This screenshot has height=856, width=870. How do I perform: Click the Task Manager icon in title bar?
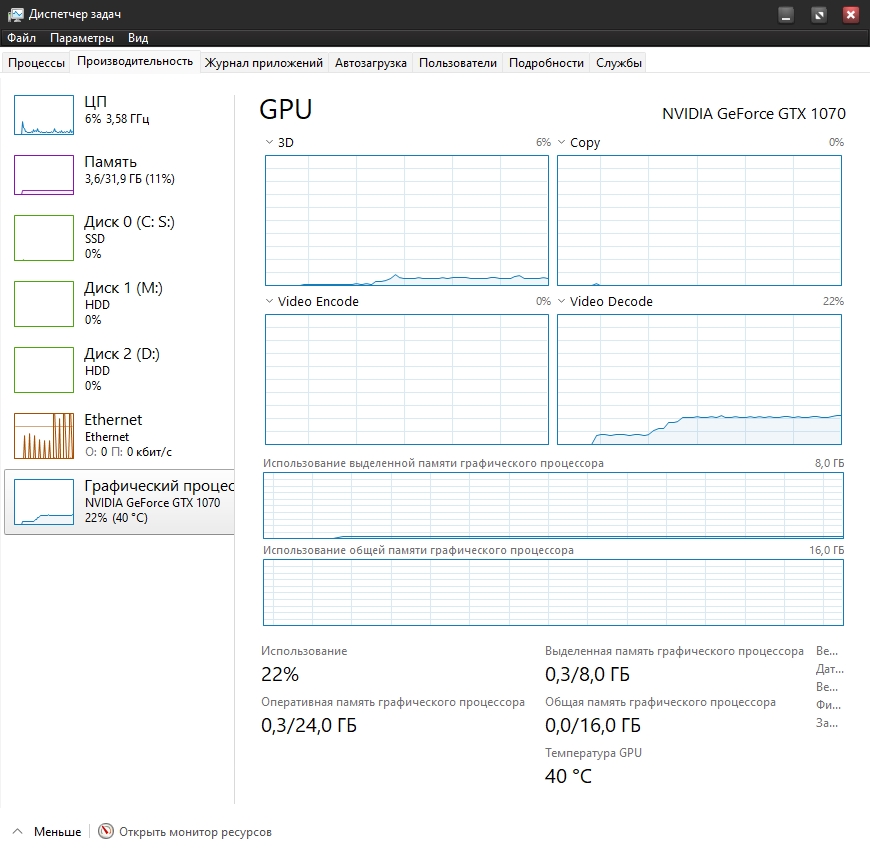pos(15,14)
